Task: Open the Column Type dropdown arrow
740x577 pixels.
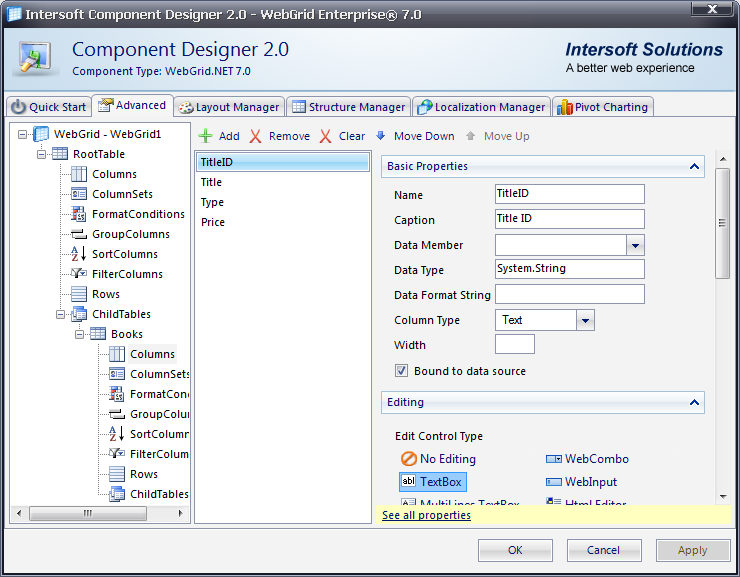Action: [586, 320]
